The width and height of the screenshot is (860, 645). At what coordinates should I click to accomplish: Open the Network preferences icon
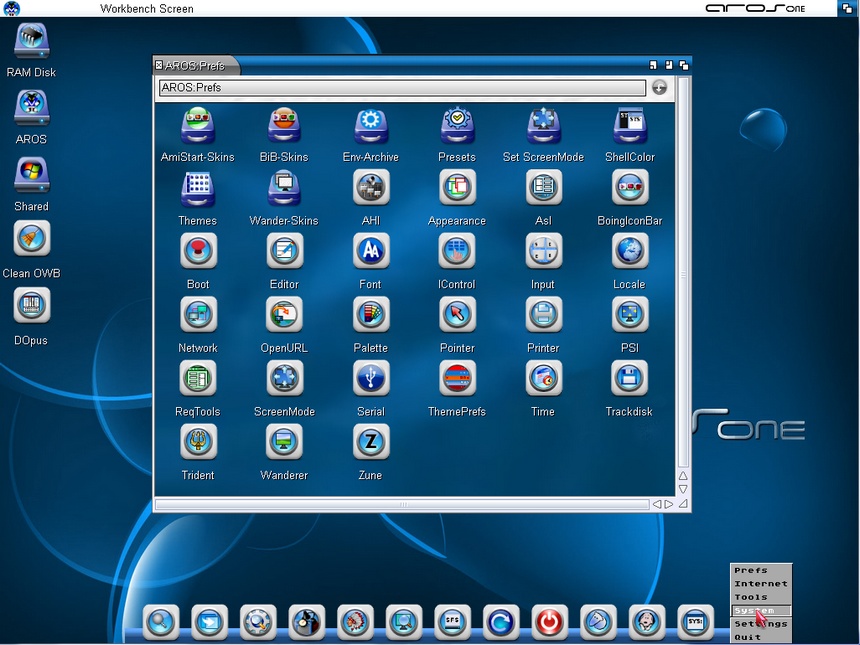point(198,315)
